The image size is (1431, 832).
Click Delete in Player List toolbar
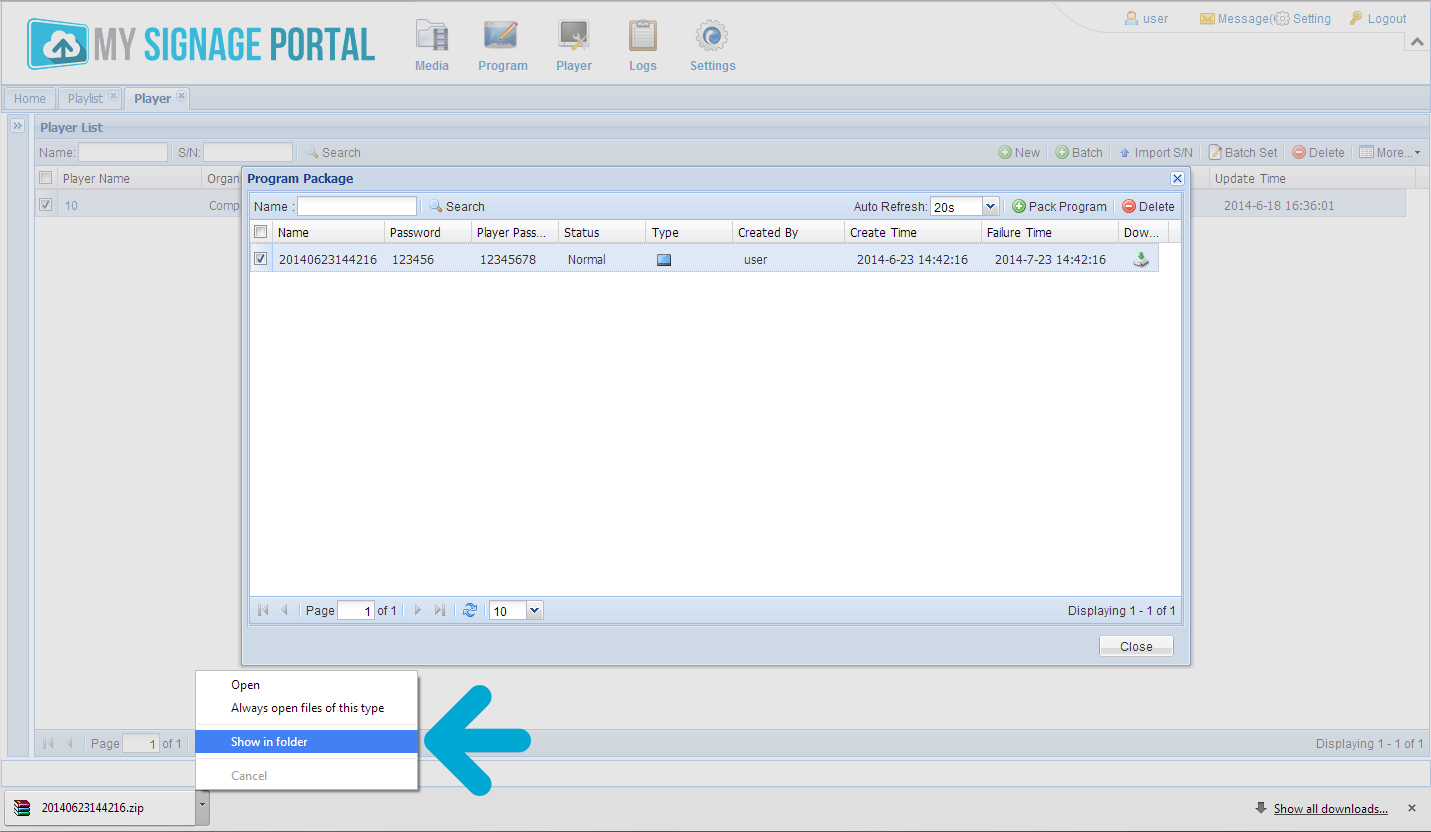pos(1318,152)
